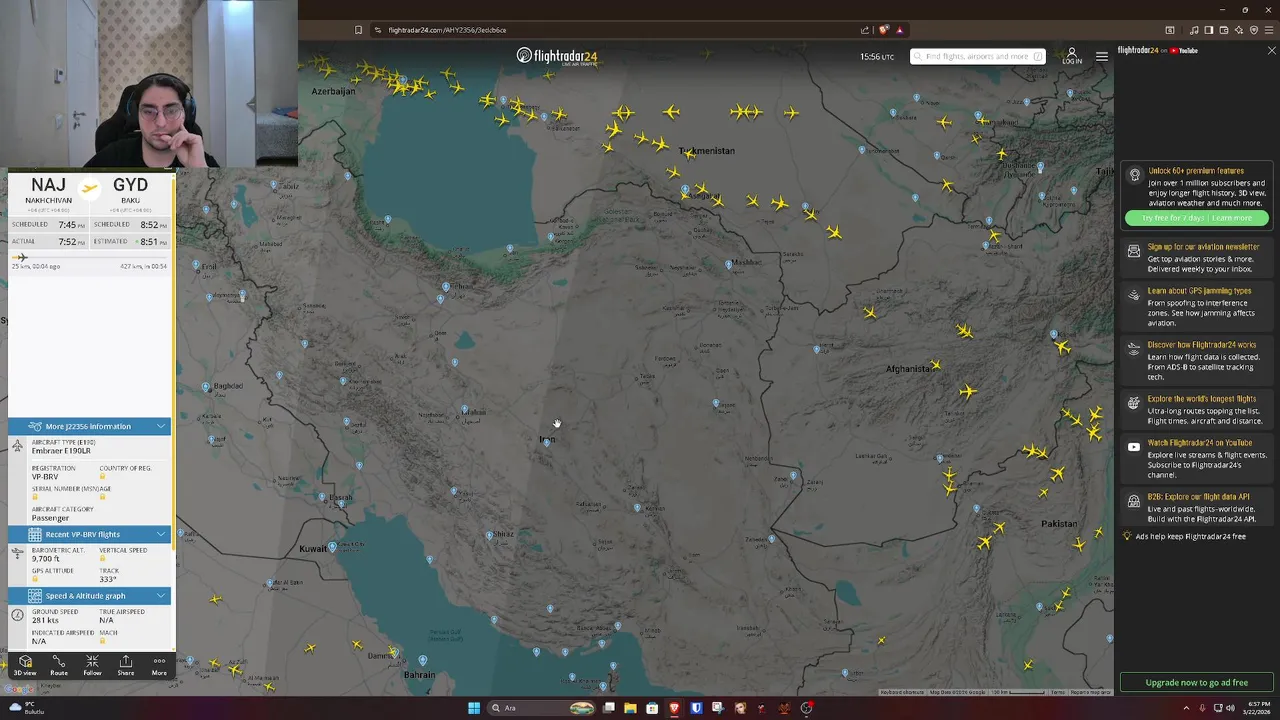Open Brave browser from the taskbar
Viewport: 1280px width, 720px height.
[x=674, y=708]
